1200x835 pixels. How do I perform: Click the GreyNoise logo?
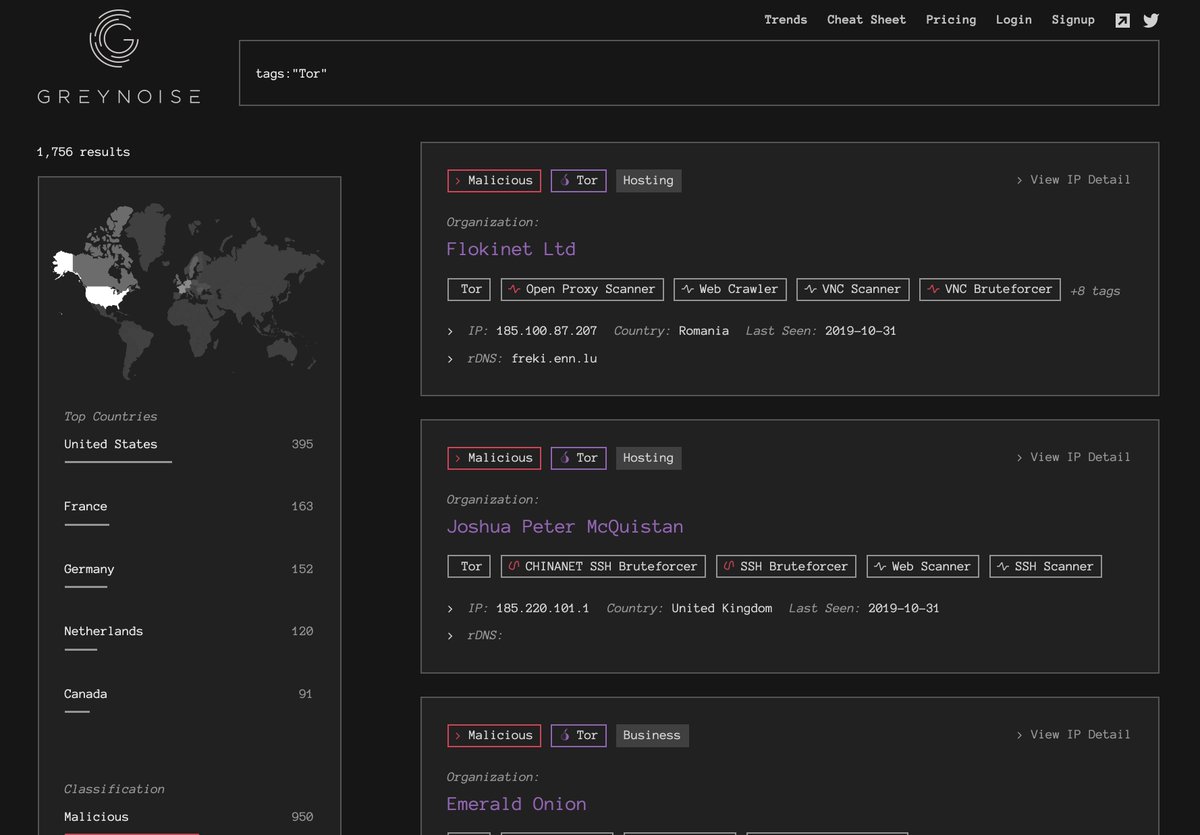[118, 56]
